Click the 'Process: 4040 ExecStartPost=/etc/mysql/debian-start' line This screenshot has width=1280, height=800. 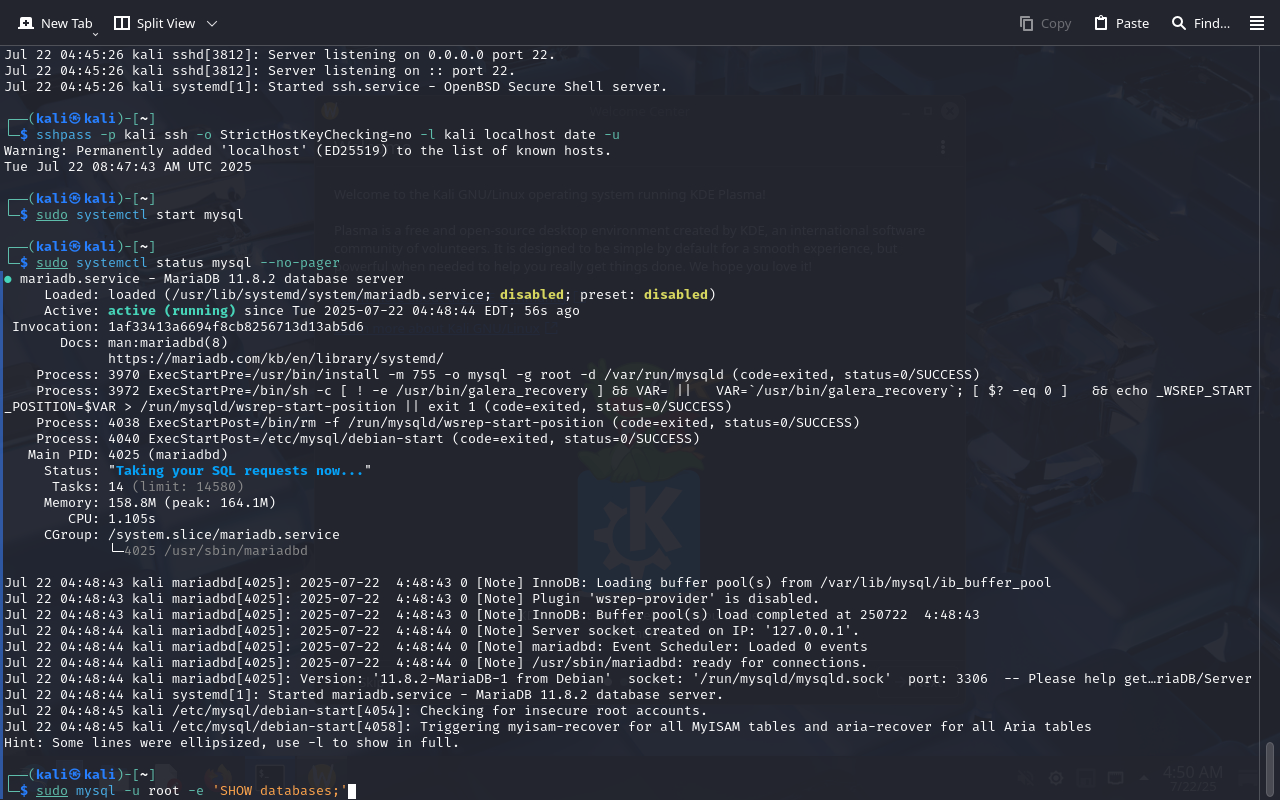point(368,438)
